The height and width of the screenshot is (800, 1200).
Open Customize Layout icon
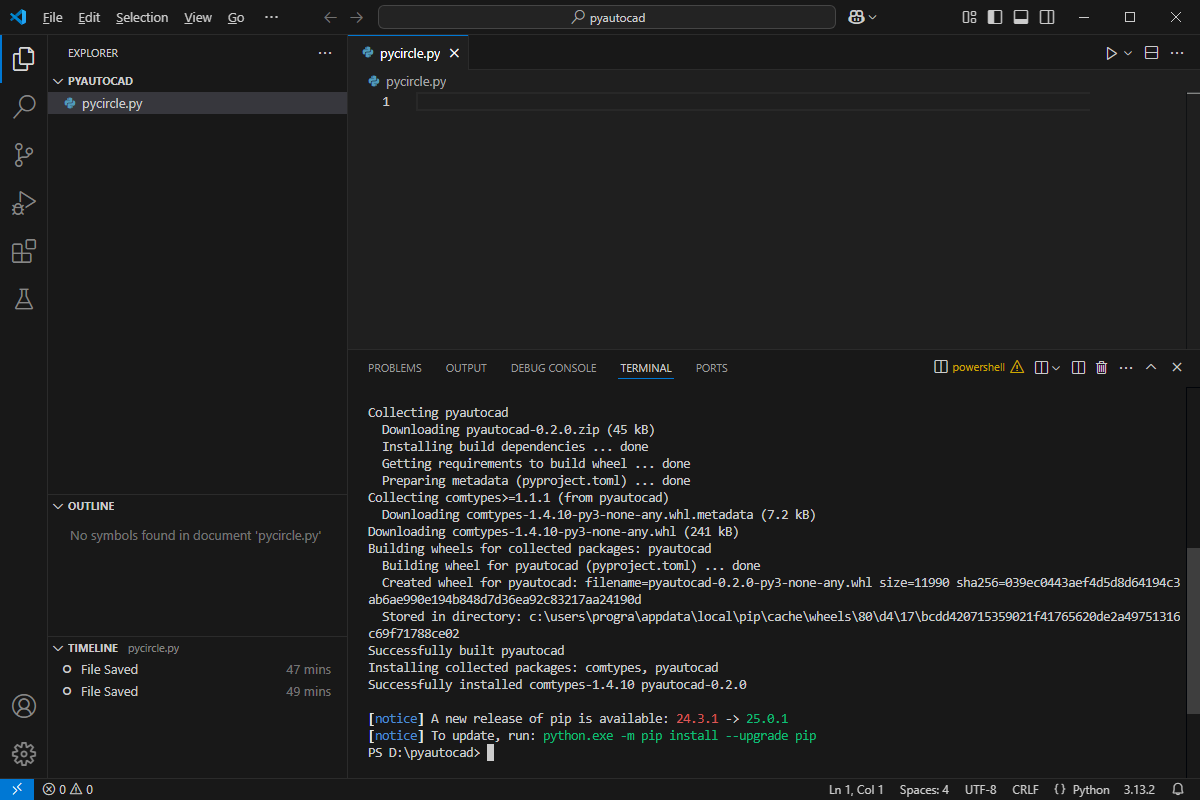click(969, 17)
